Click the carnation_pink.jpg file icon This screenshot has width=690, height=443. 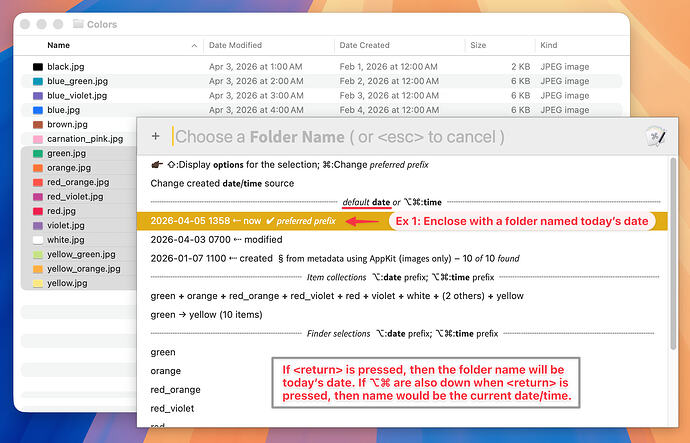click(38, 139)
